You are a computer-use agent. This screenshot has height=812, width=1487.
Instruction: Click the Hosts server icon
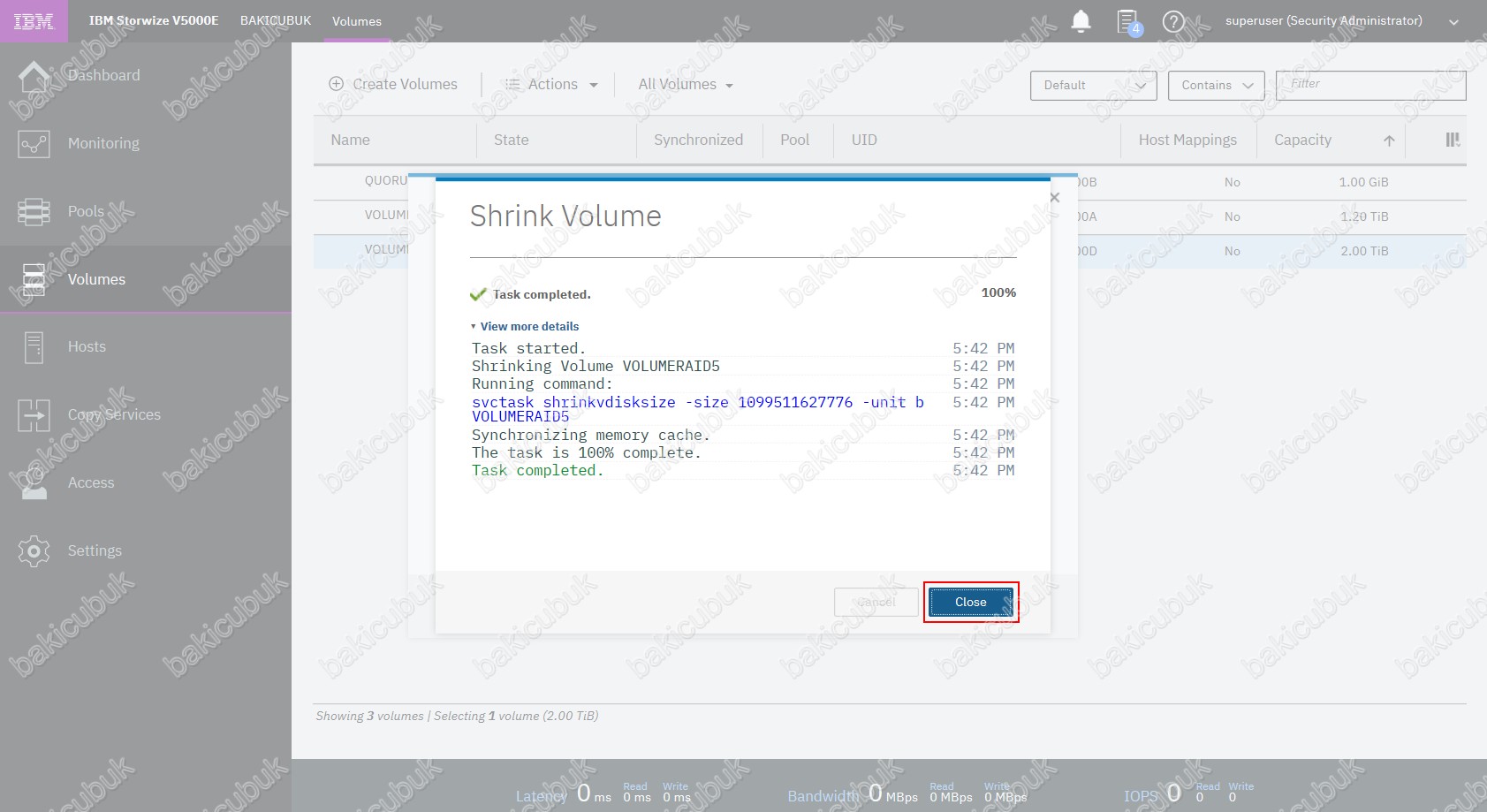click(x=34, y=347)
